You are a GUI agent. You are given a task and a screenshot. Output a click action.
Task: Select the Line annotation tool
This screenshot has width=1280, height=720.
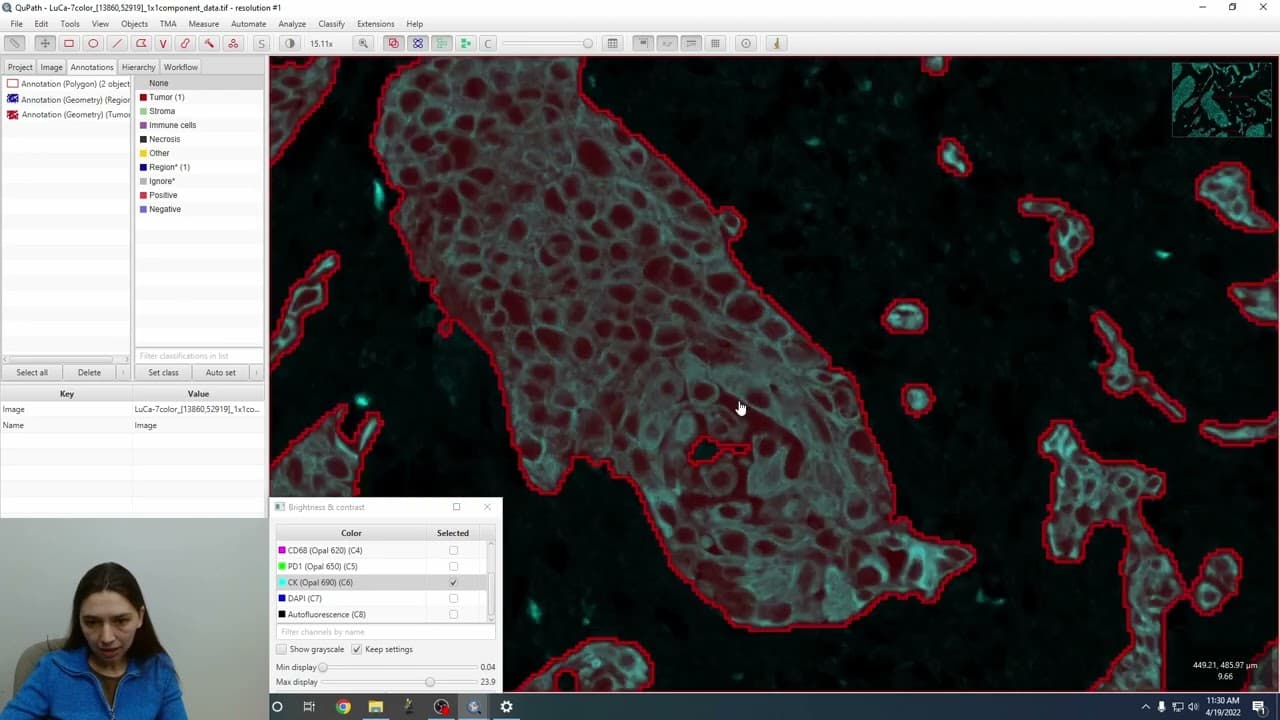pos(117,43)
